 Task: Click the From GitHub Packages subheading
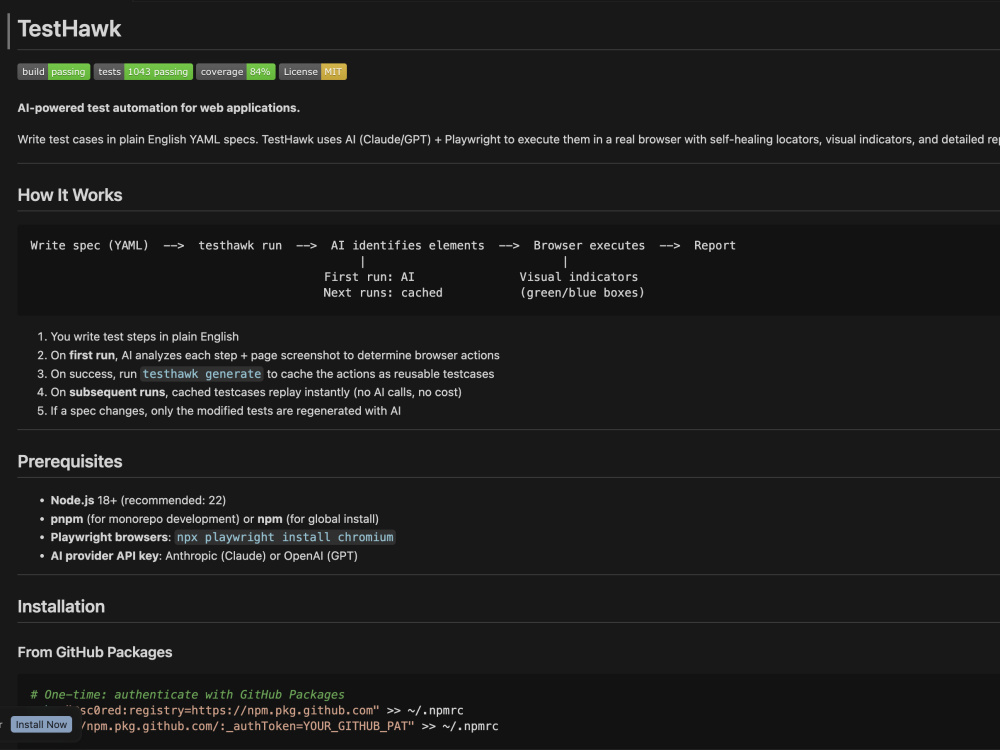tap(95, 652)
